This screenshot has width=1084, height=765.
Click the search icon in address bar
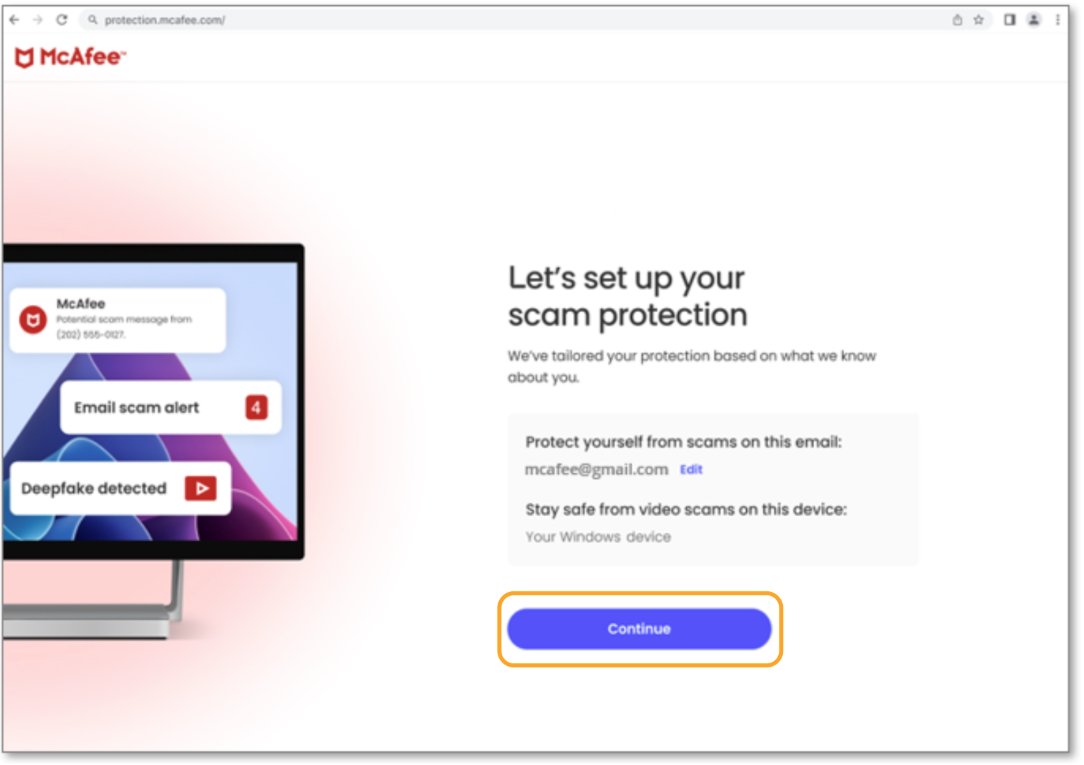pyautogui.click(x=93, y=20)
